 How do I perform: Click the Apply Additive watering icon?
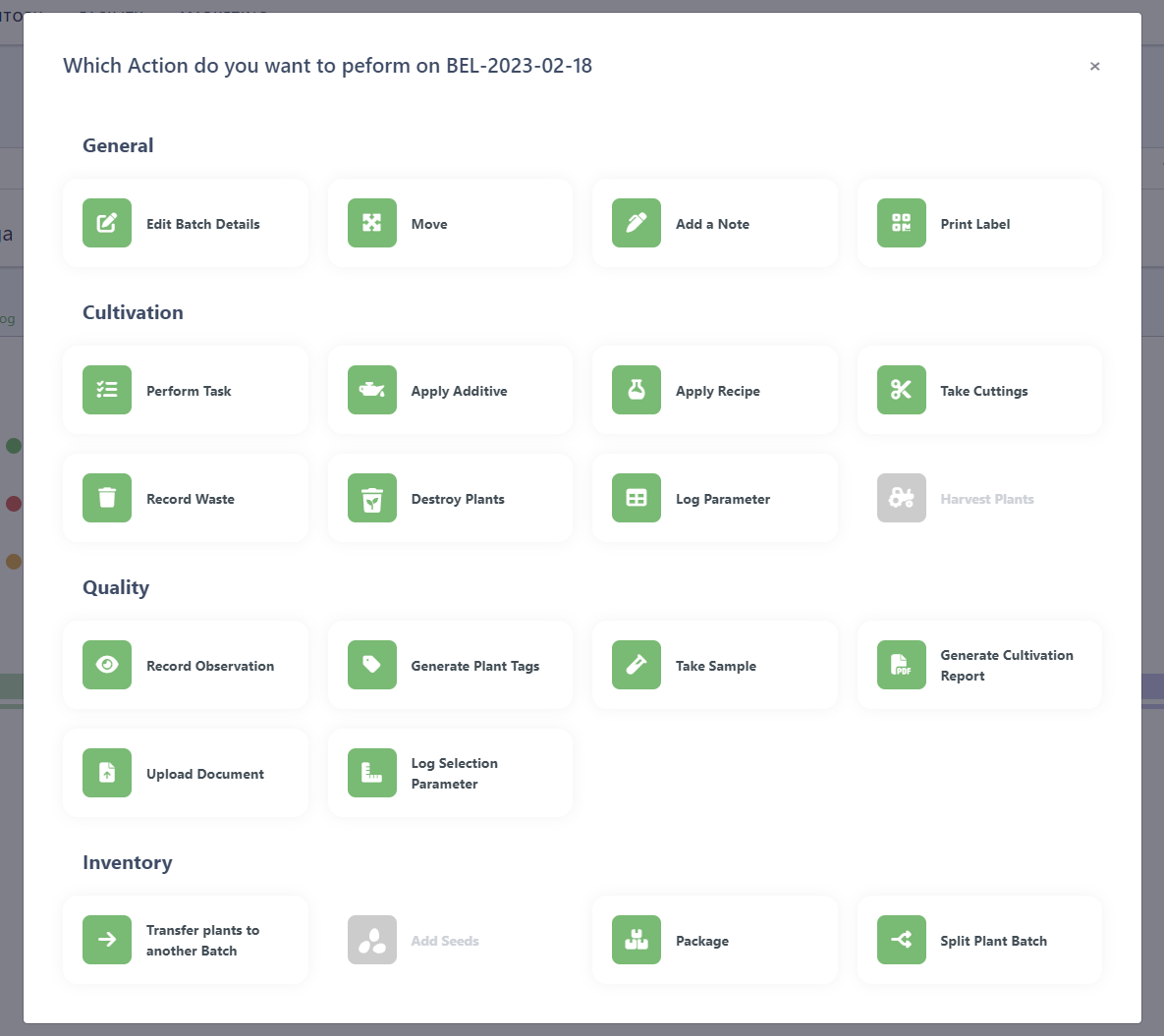click(x=371, y=390)
